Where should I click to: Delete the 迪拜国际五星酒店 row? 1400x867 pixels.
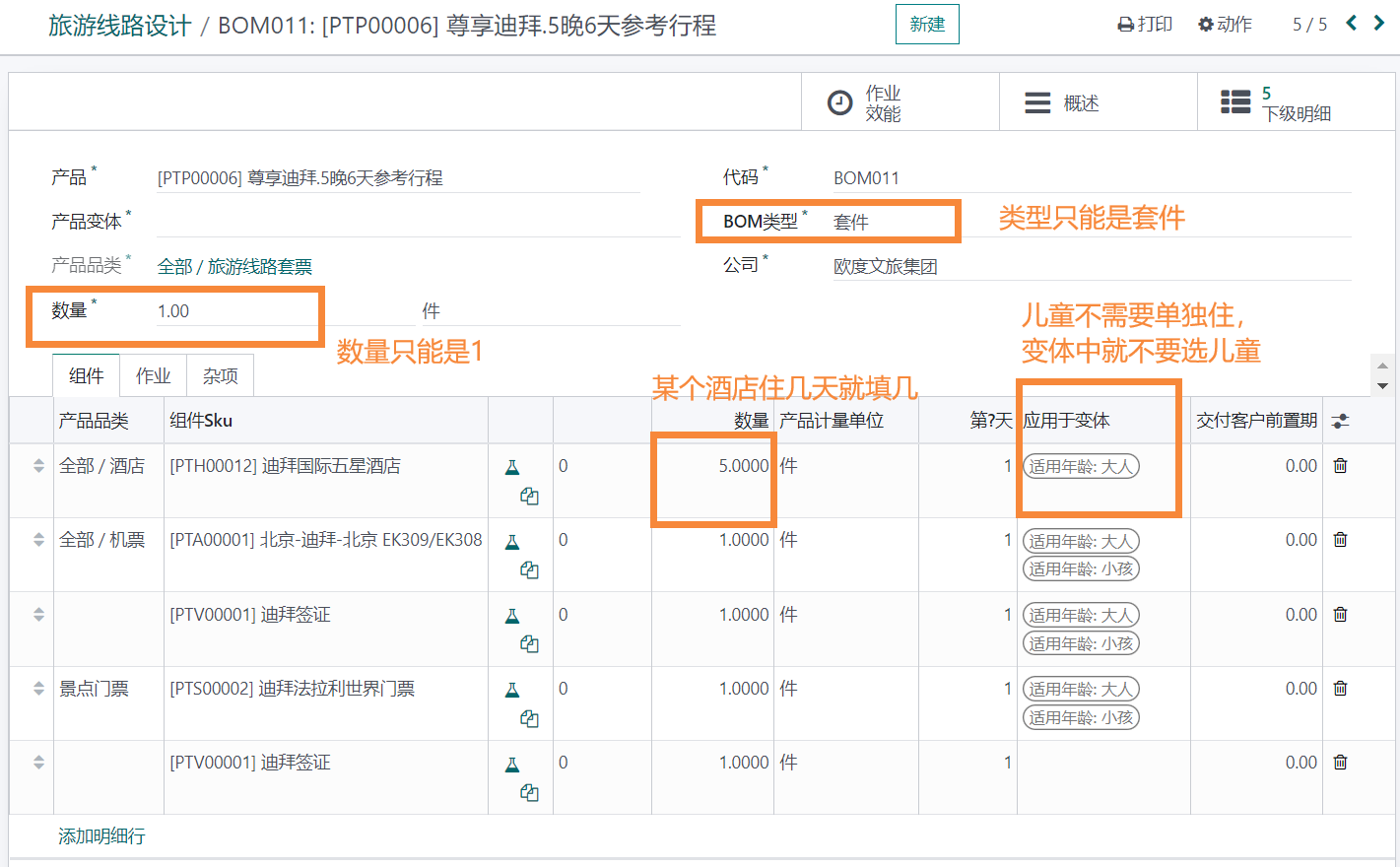click(x=1340, y=466)
